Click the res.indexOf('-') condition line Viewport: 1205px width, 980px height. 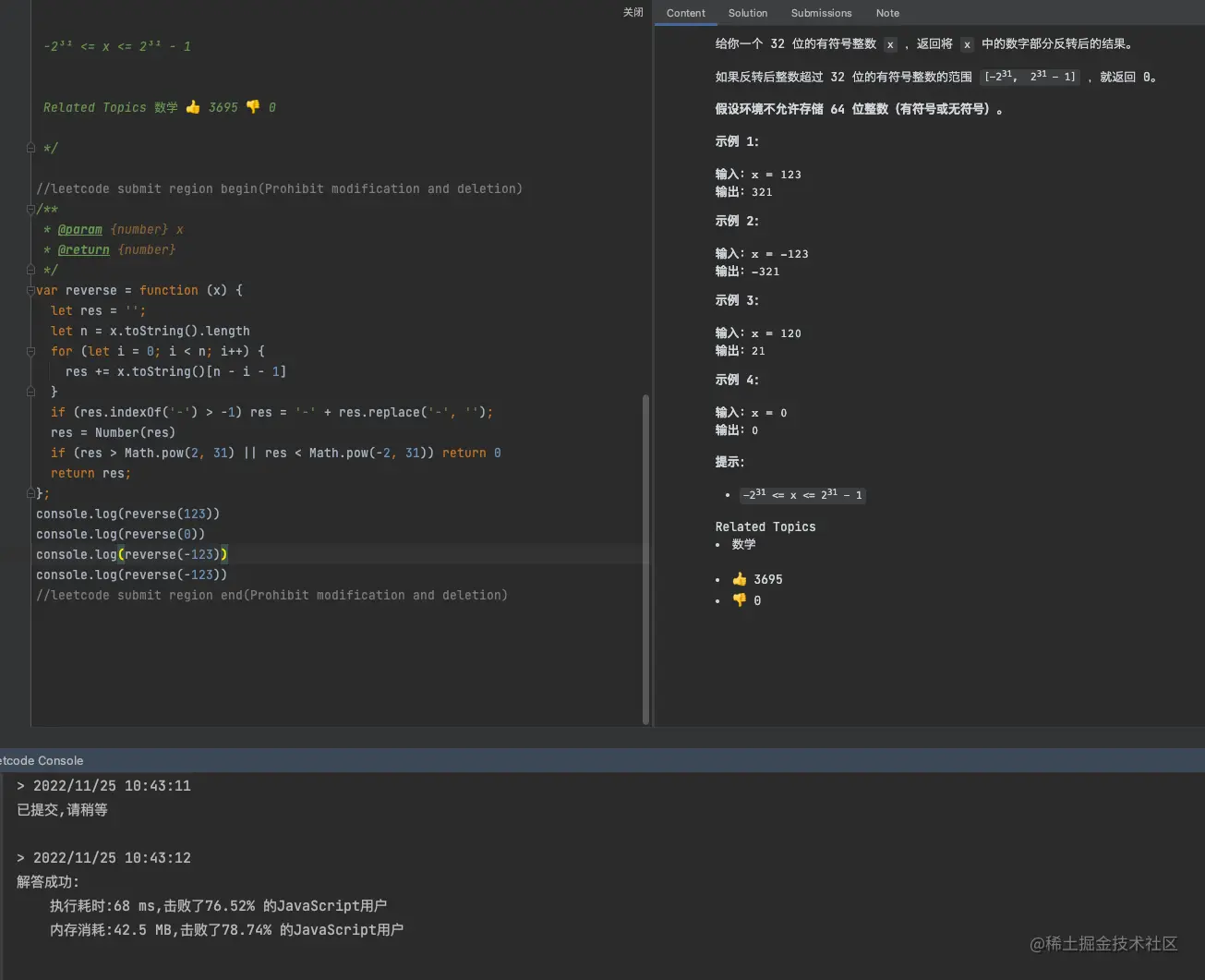coord(271,412)
